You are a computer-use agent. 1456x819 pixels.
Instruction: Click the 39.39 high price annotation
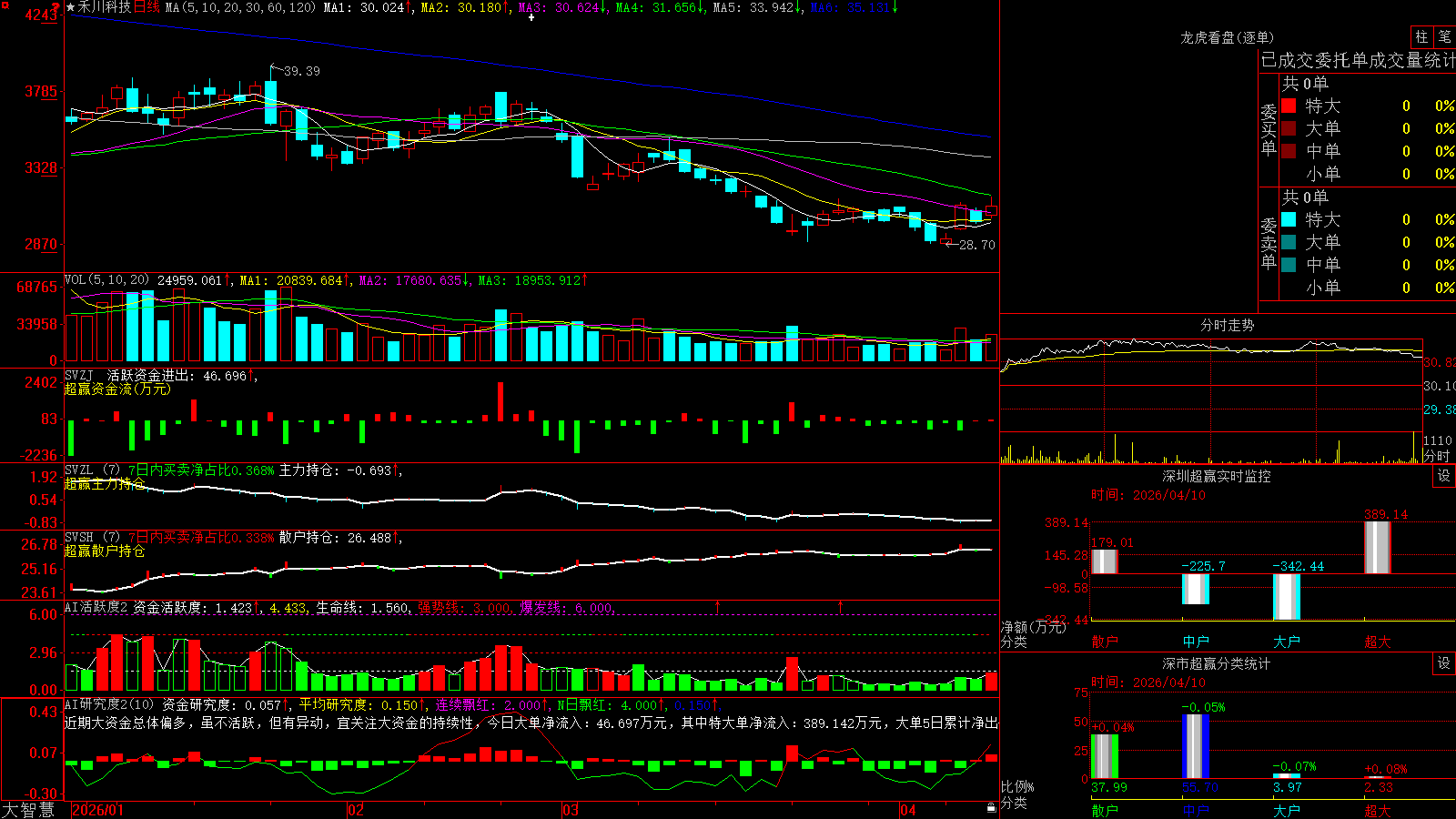[301, 71]
